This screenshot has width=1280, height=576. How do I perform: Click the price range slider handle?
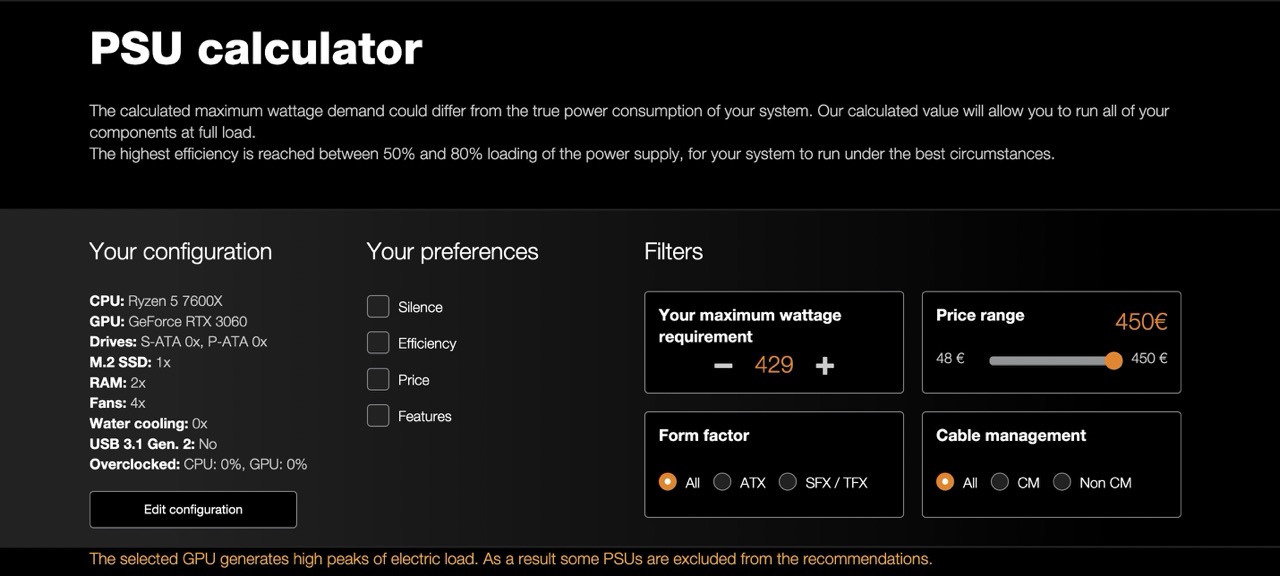[1114, 360]
